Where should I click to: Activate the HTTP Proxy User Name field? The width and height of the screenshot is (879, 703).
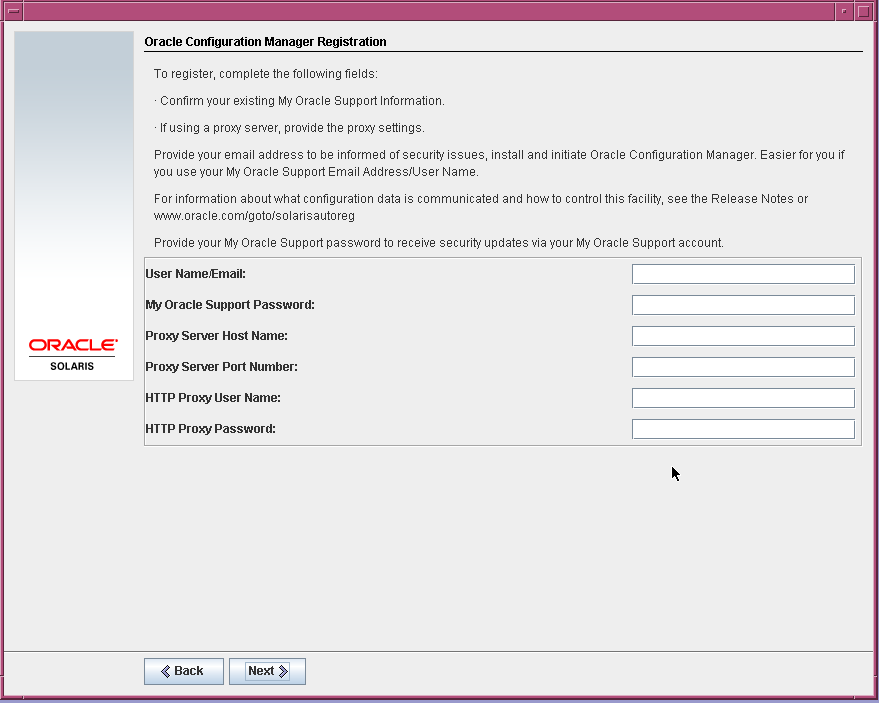pos(743,398)
